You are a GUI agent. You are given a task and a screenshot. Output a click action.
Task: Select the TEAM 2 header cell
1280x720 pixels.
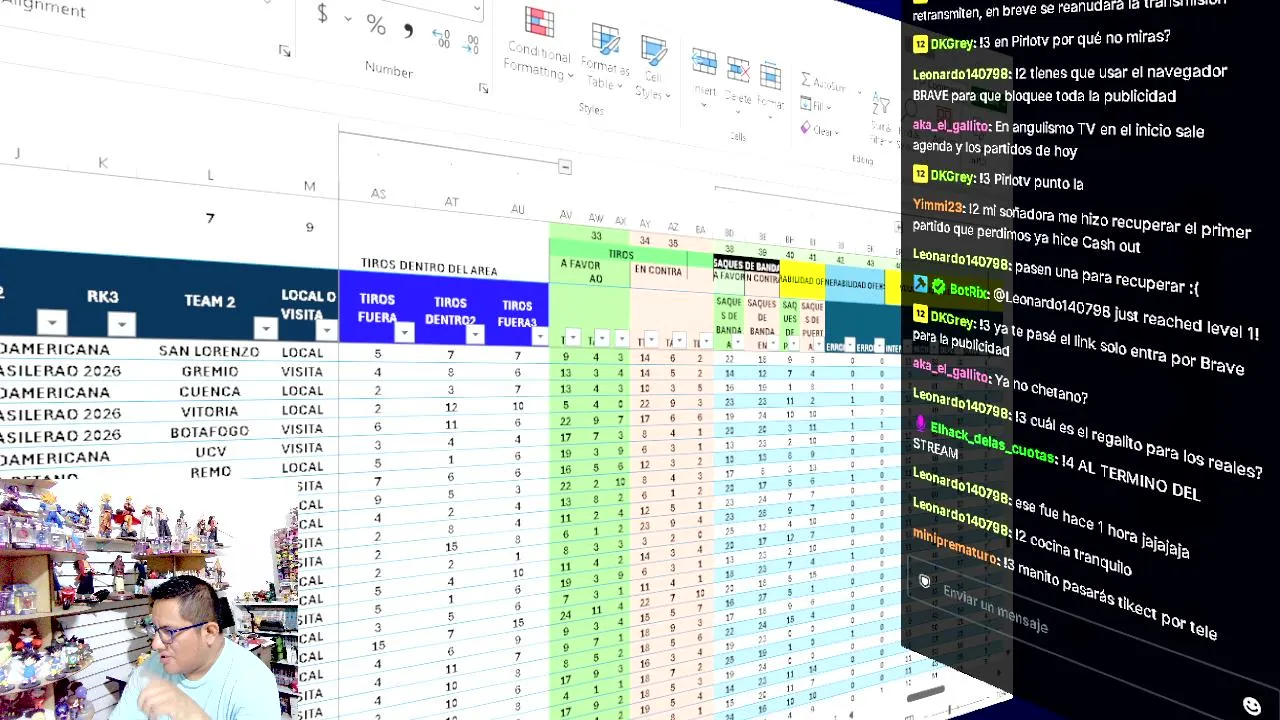[209, 301]
